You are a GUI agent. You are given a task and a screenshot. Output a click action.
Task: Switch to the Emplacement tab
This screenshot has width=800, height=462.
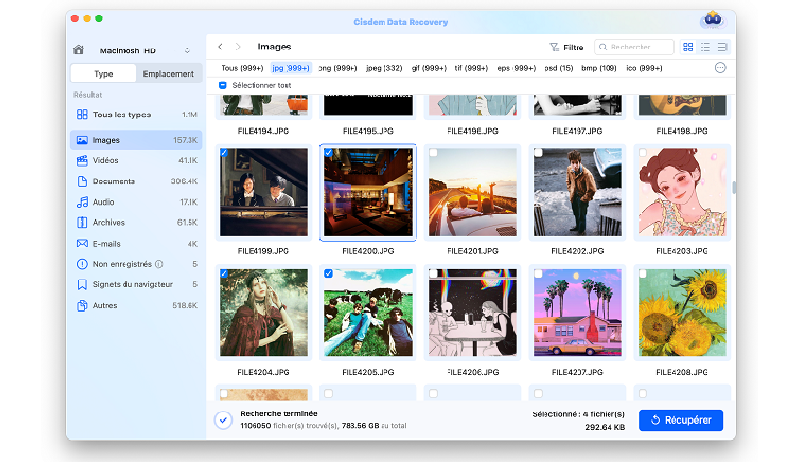click(x=168, y=74)
